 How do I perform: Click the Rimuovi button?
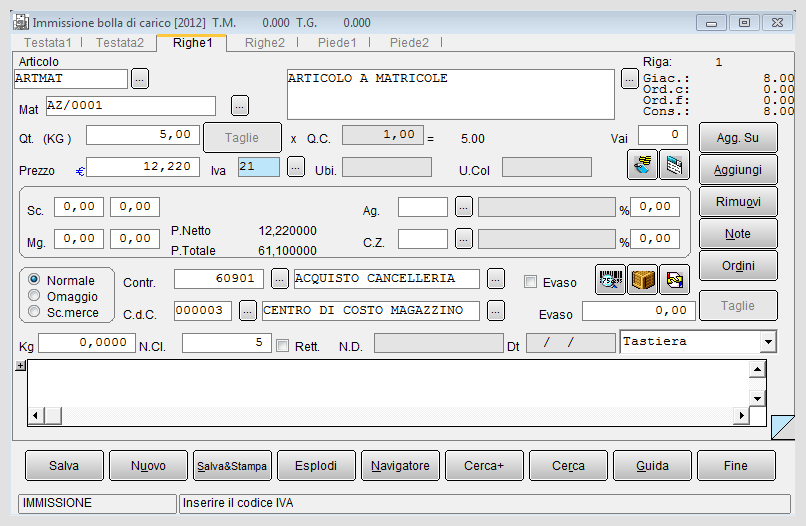pos(738,202)
